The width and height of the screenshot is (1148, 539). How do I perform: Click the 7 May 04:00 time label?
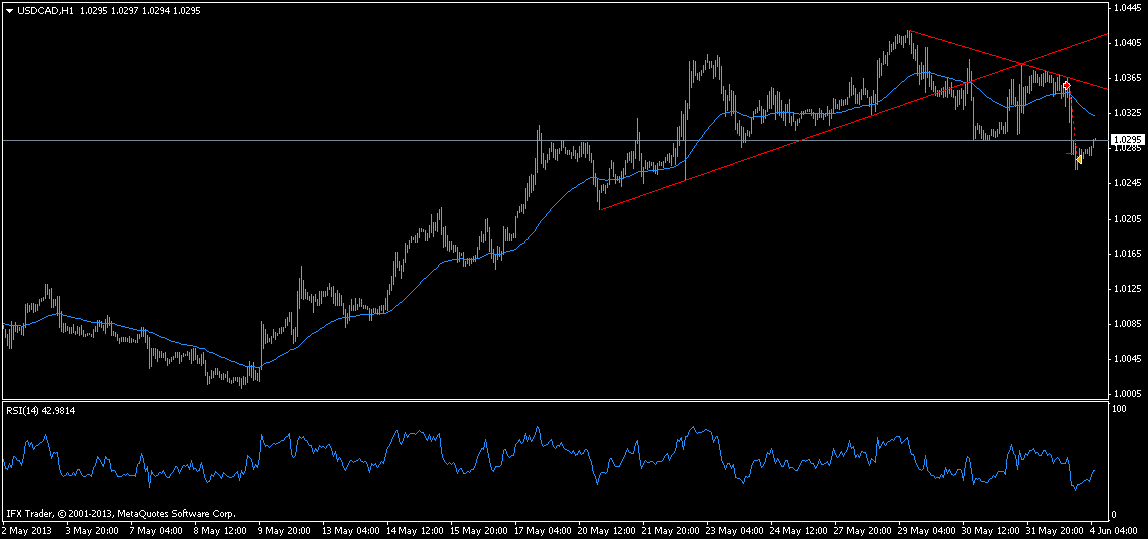click(154, 530)
